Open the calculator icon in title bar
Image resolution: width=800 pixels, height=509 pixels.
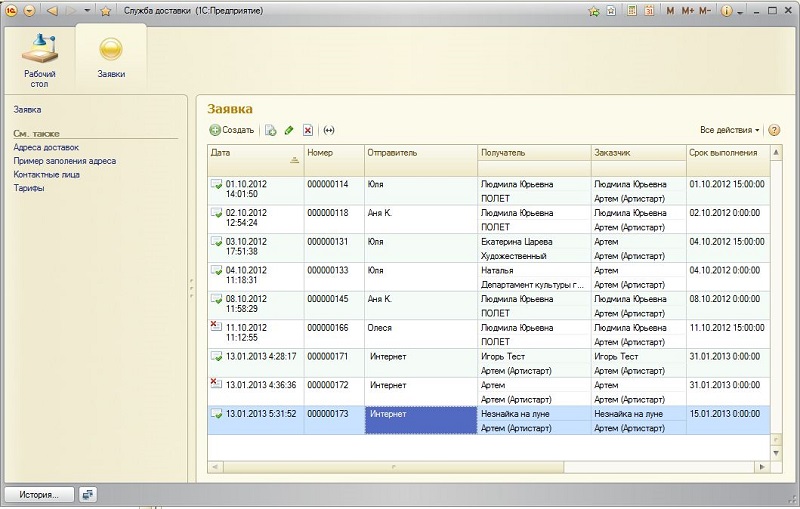631,11
